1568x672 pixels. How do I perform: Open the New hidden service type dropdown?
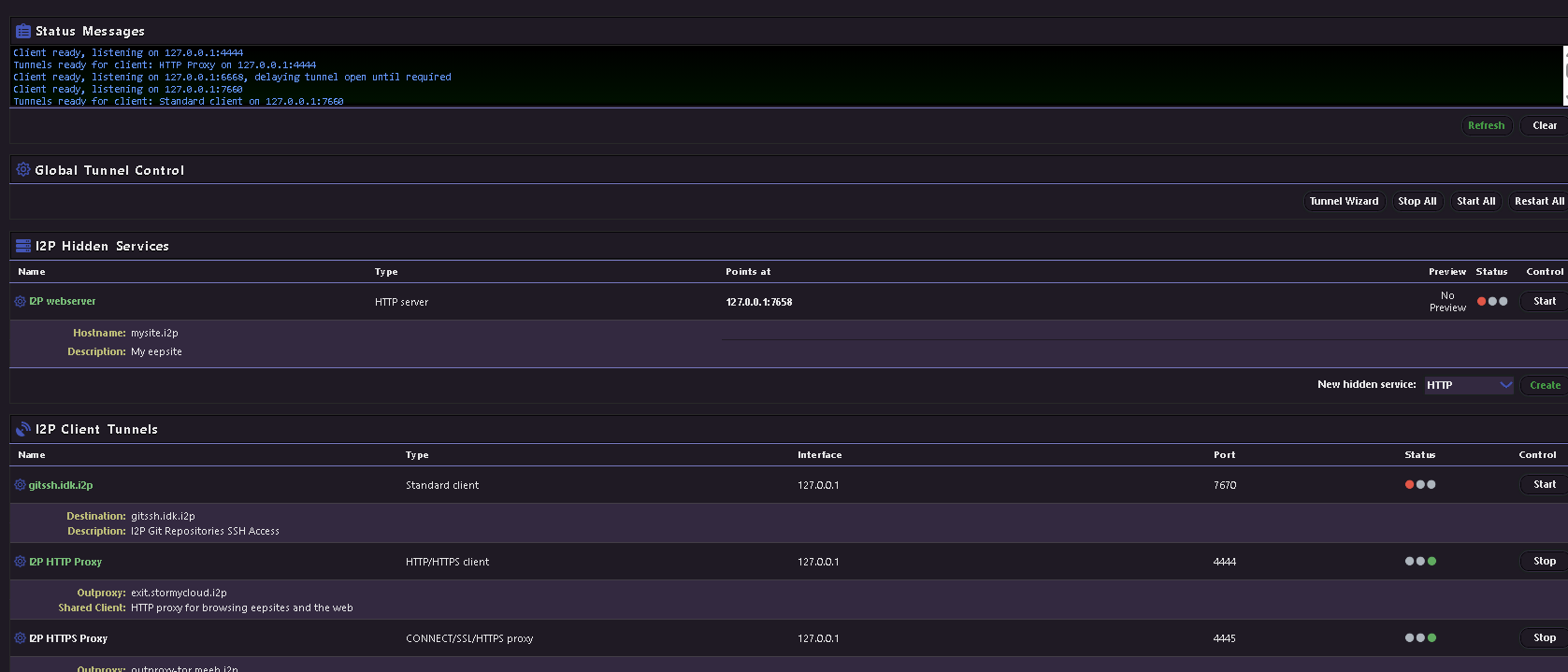[1468, 385]
